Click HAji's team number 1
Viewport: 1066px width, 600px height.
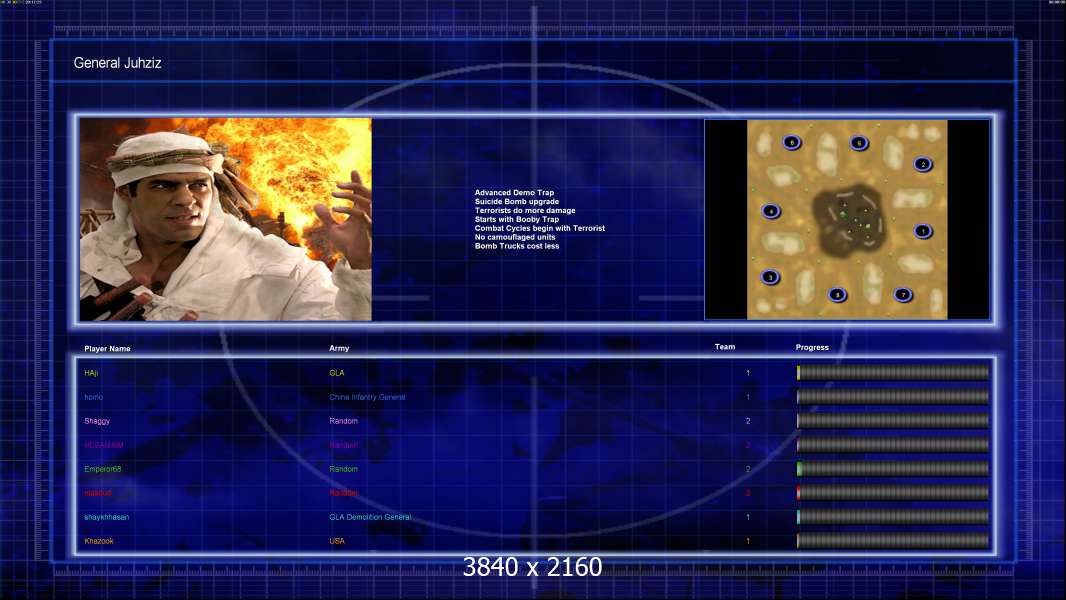click(748, 373)
